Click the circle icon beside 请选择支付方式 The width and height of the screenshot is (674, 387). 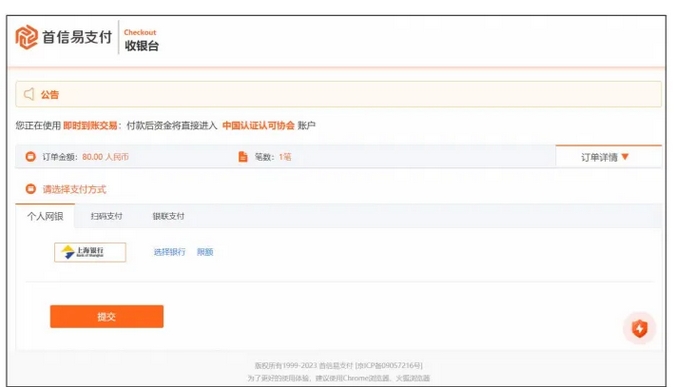31,189
